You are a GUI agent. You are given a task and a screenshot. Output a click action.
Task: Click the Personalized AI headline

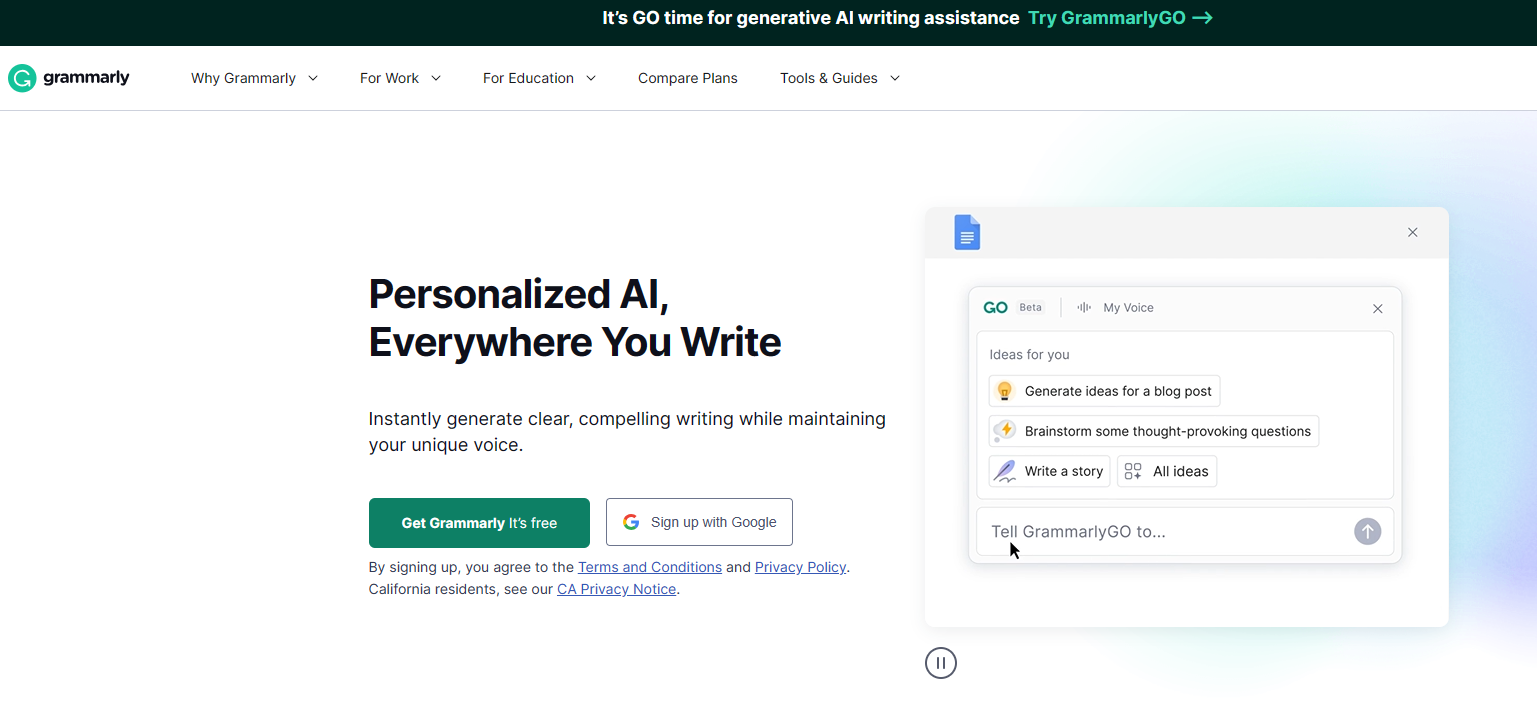(x=575, y=318)
